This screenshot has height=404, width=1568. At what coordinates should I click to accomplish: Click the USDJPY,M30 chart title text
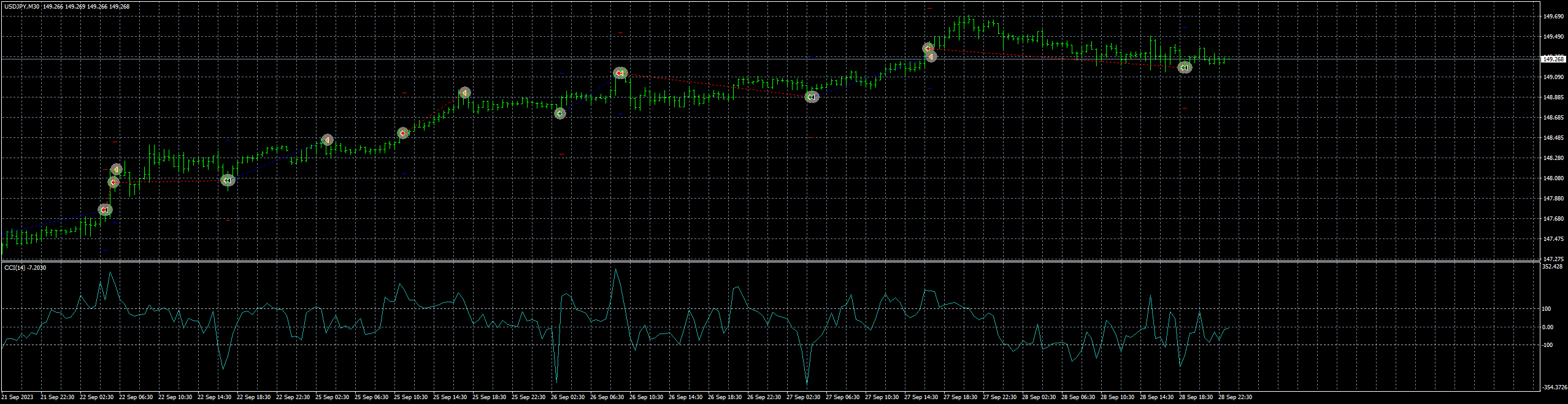(x=22, y=6)
